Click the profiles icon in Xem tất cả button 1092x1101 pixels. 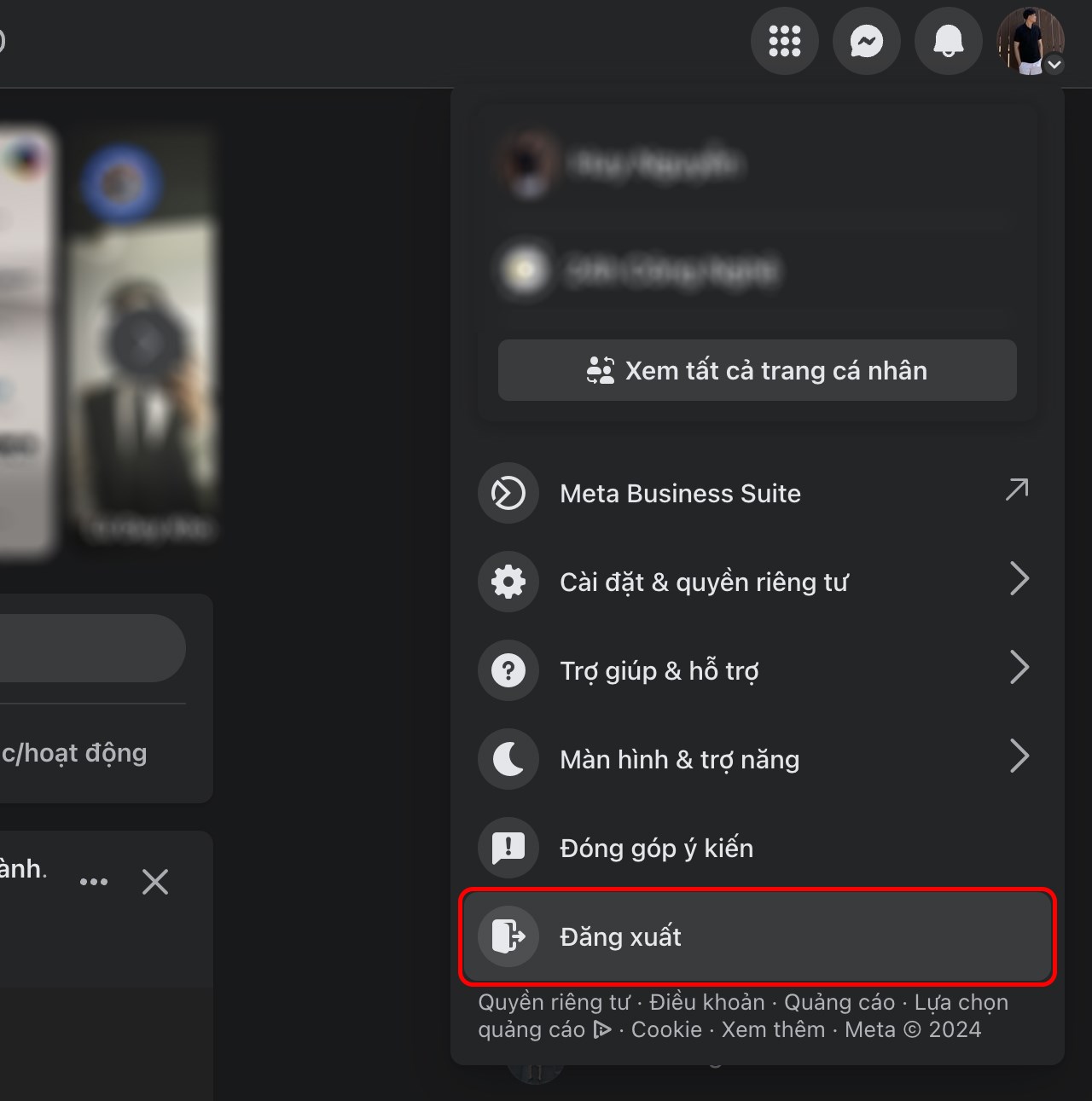coord(601,370)
